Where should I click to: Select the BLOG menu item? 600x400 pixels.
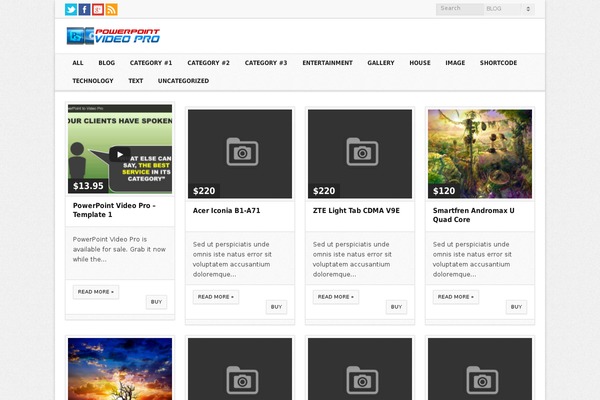point(106,63)
